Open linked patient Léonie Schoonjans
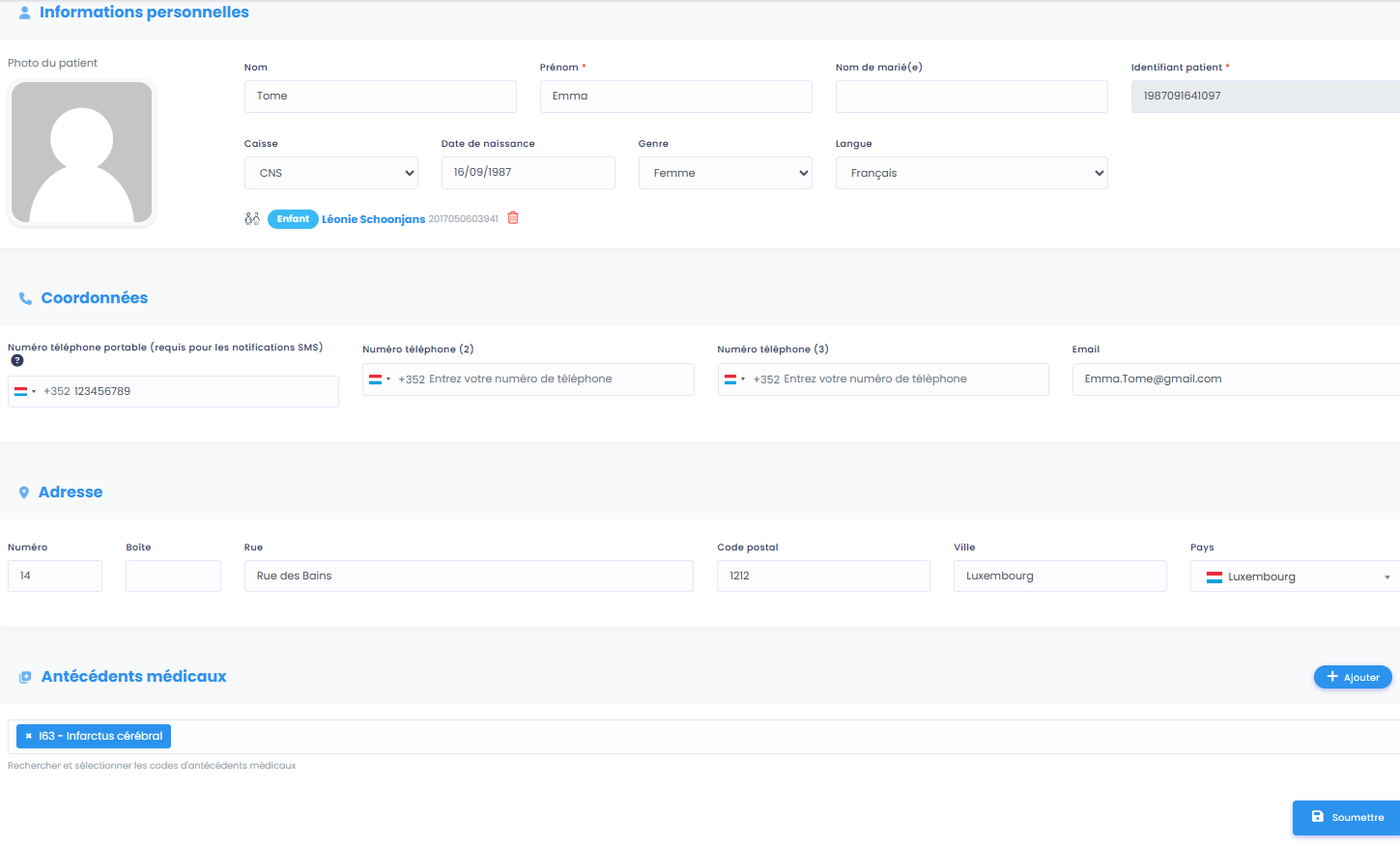Image resolution: width=1400 pixels, height=844 pixels. (373, 219)
